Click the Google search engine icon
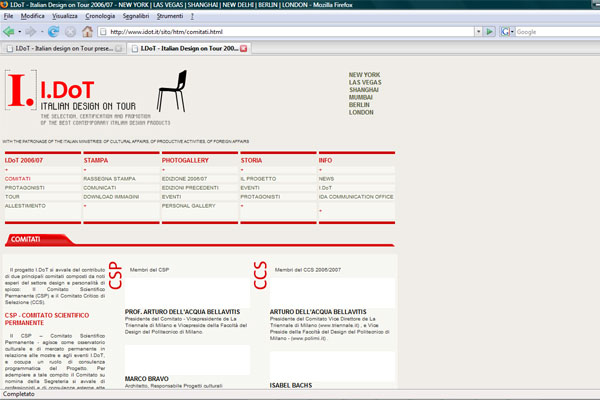The image size is (600, 400). (x=505, y=32)
